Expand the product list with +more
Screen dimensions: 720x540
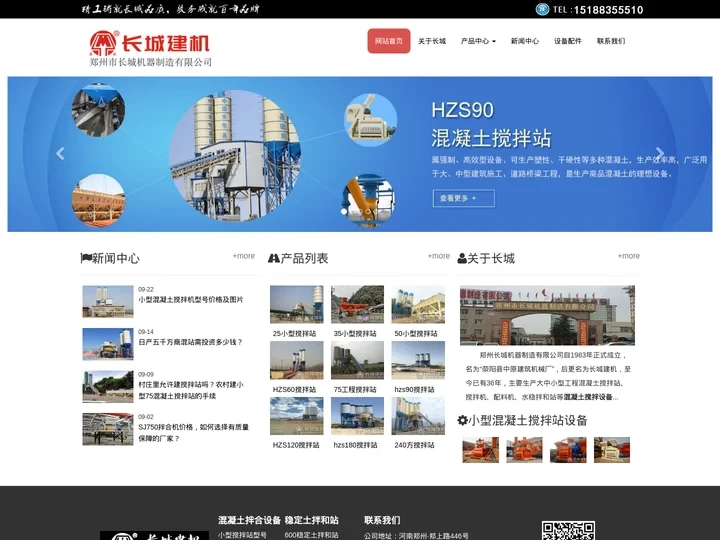point(438,256)
